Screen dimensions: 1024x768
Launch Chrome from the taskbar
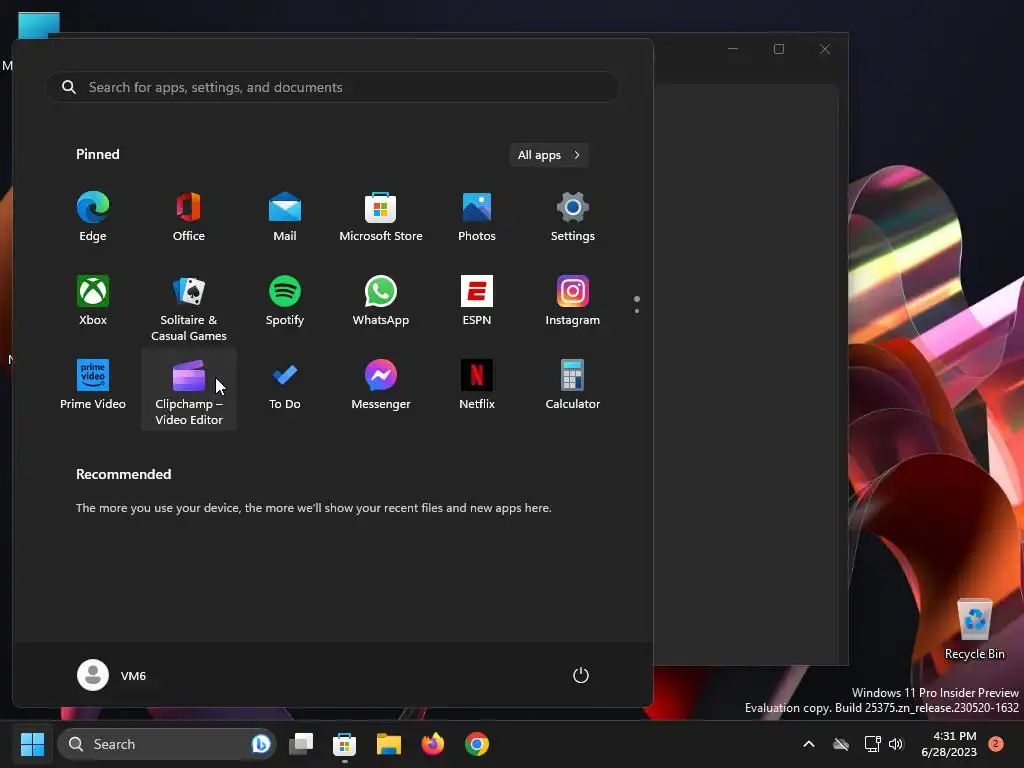coord(477,744)
